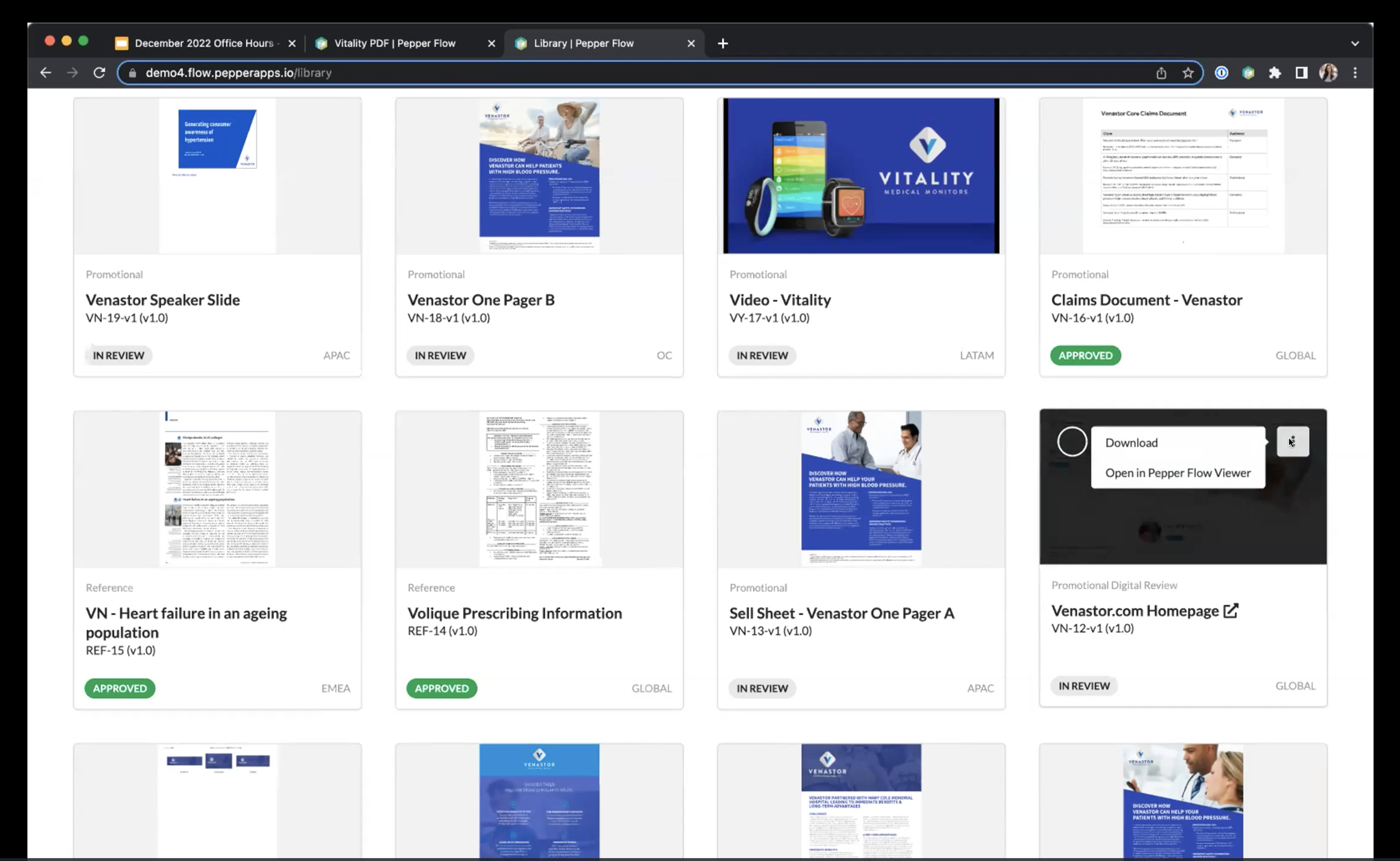The height and width of the screenshot is (861, 1400).
Task: Click the Sell Sheet - Venastor One Pager A title
Action: click(x=842, y=613)
